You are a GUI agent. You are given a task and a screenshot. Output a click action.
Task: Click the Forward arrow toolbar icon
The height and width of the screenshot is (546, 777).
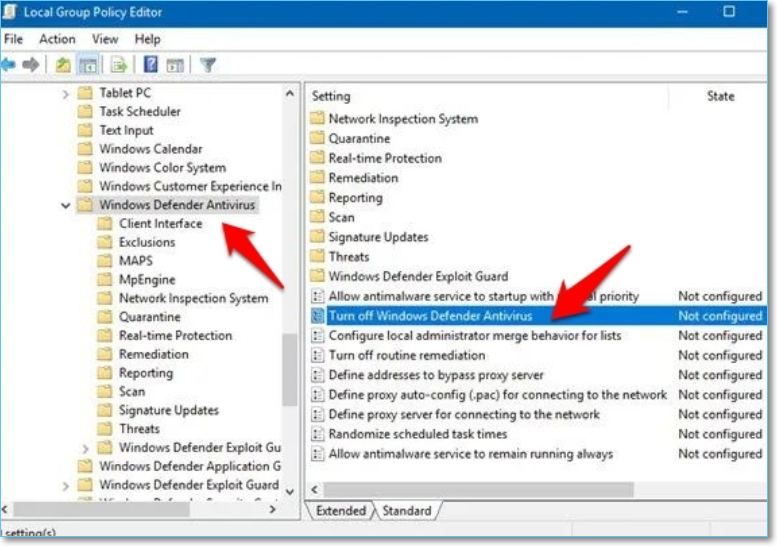[31, 64]
